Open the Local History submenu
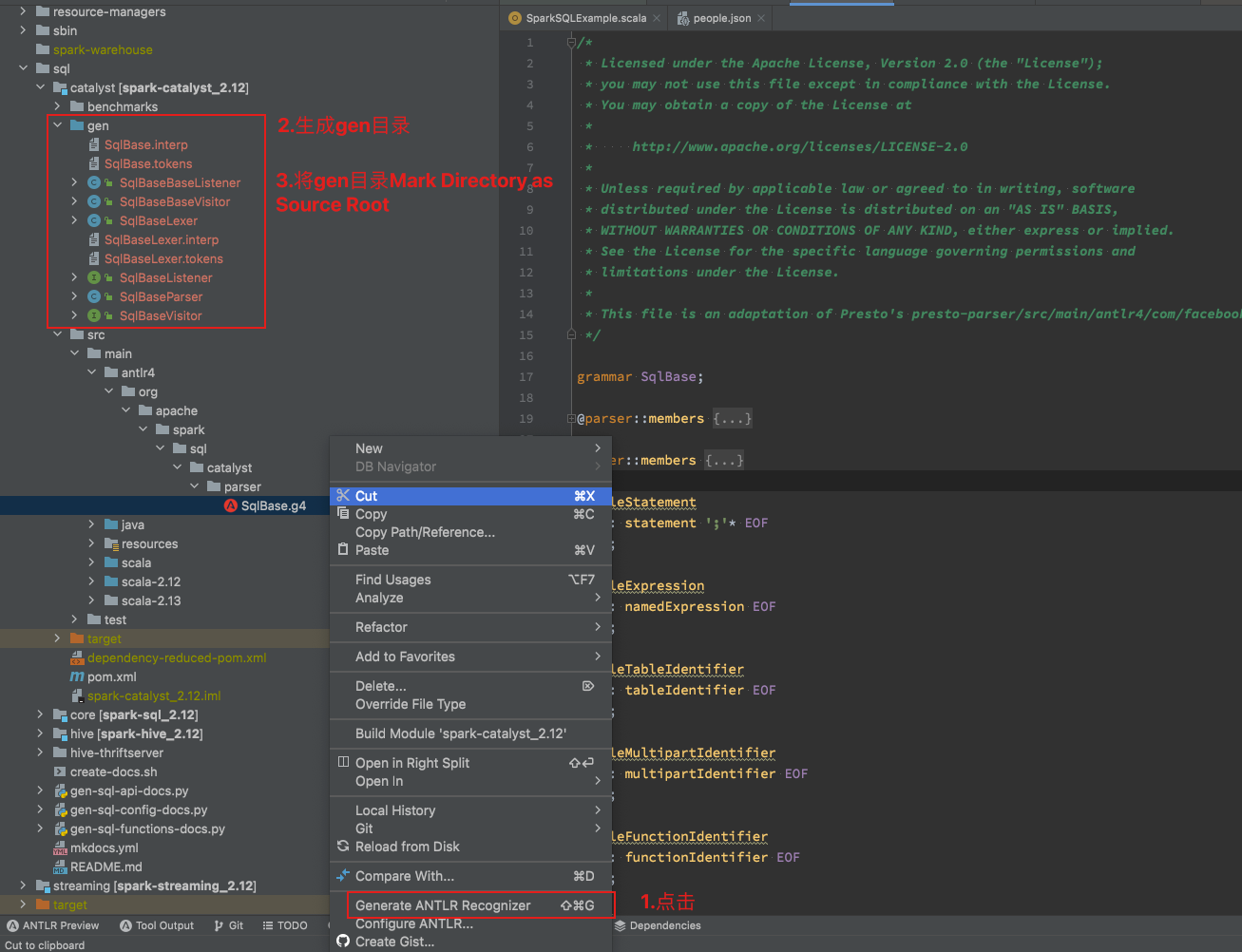 click(470, 810)
